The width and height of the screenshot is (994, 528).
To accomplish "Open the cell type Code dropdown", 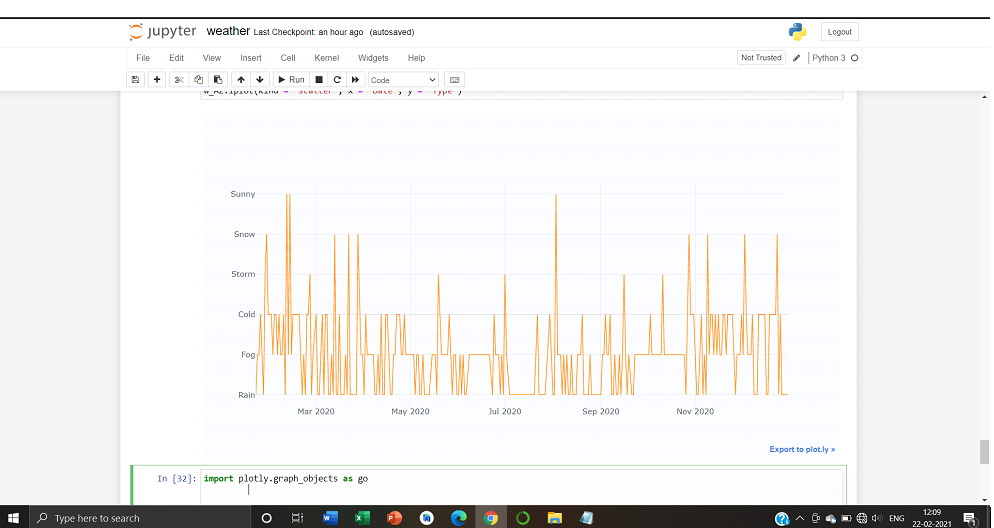I will (403, 79).
